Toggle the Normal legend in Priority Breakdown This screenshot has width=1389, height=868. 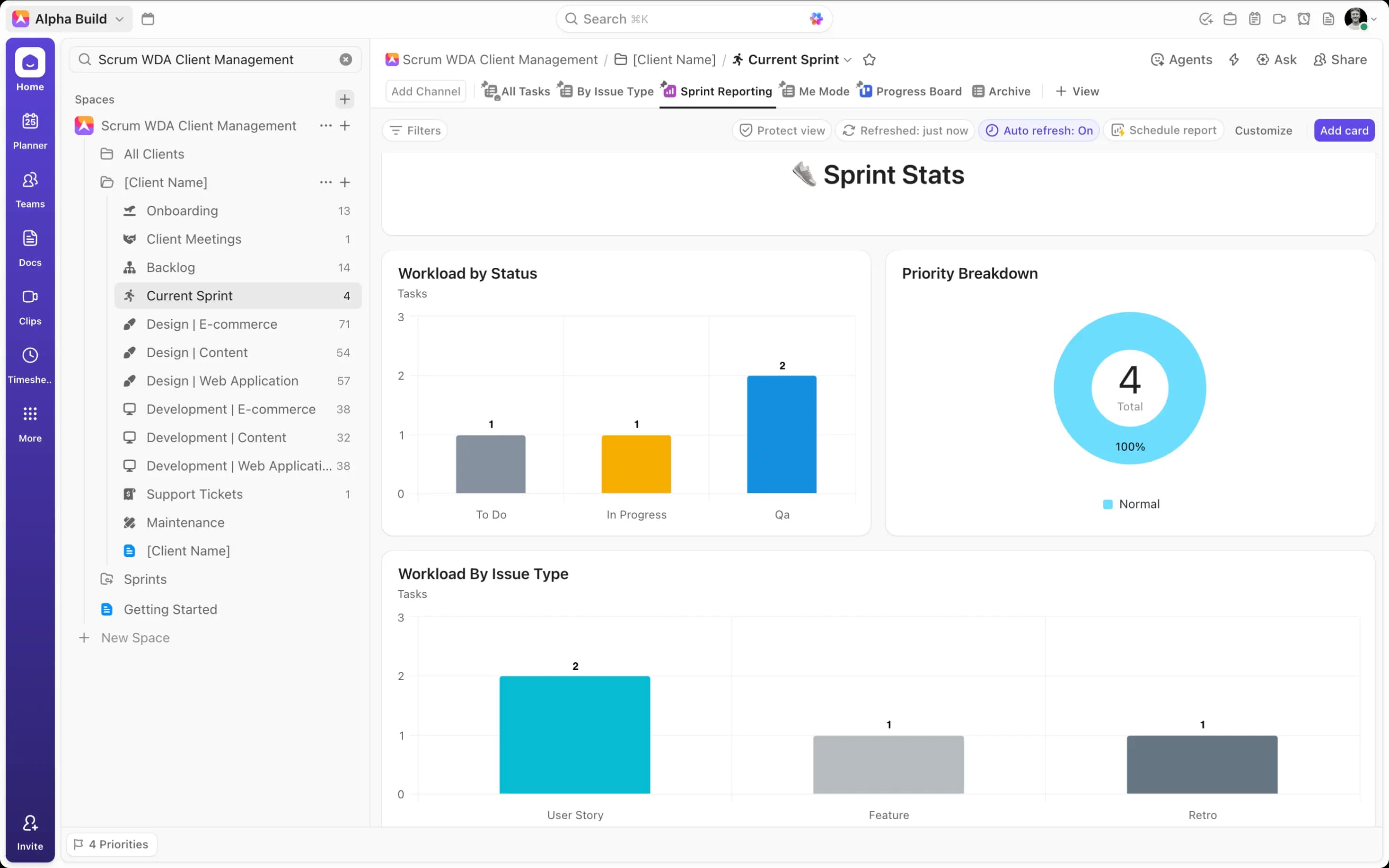(1131, 504)
